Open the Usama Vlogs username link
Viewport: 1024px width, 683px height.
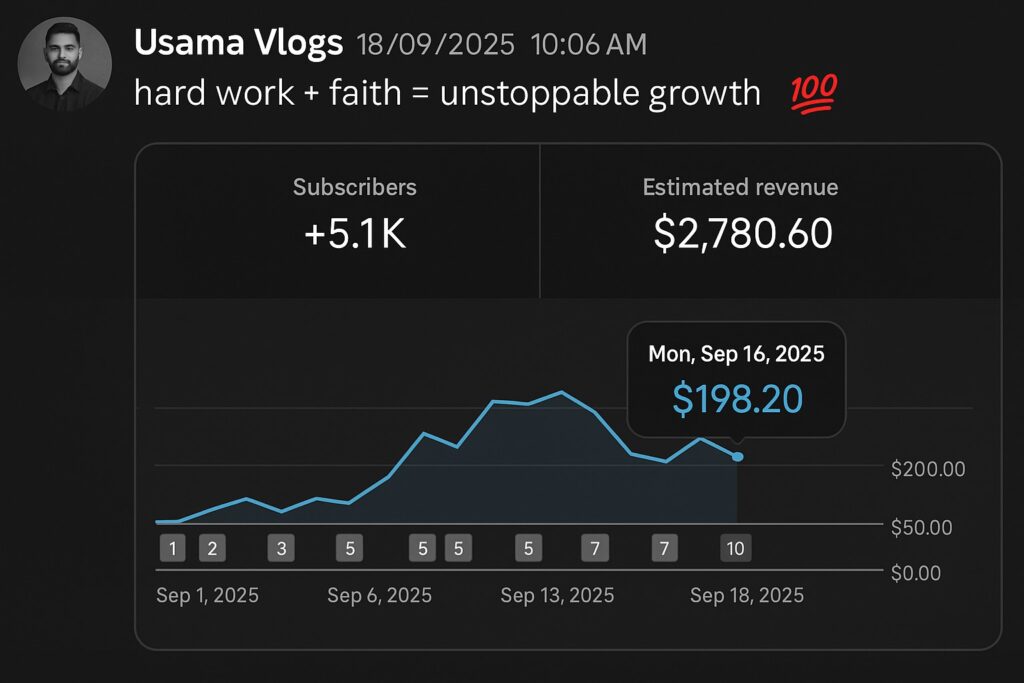238,43
